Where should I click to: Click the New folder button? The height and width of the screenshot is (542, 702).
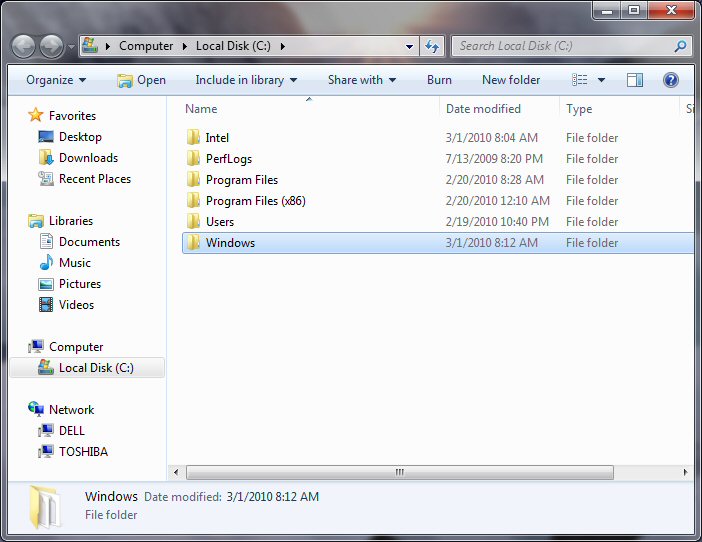click(x=510, y=80)
